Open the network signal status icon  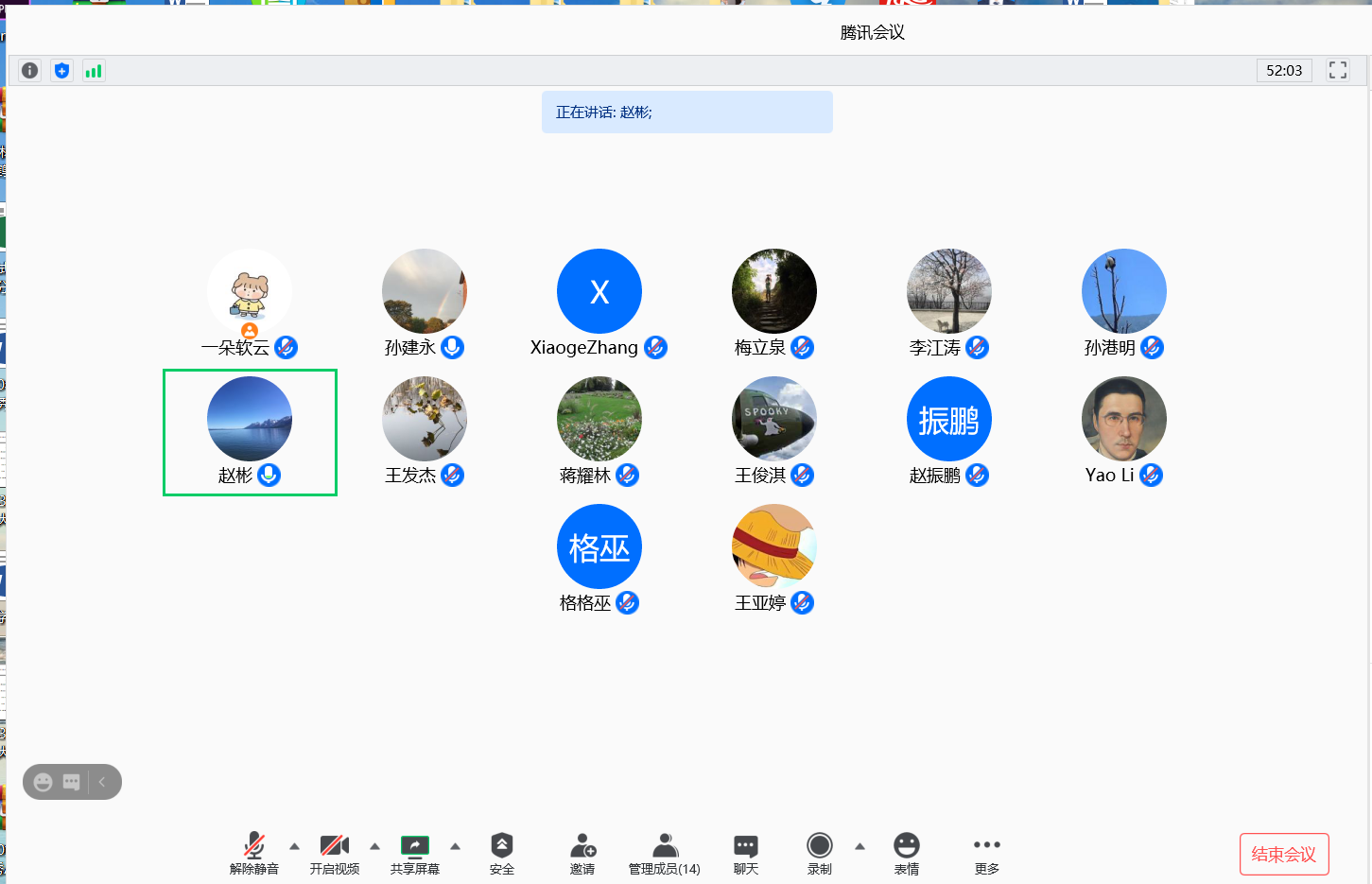click(94, 71)
